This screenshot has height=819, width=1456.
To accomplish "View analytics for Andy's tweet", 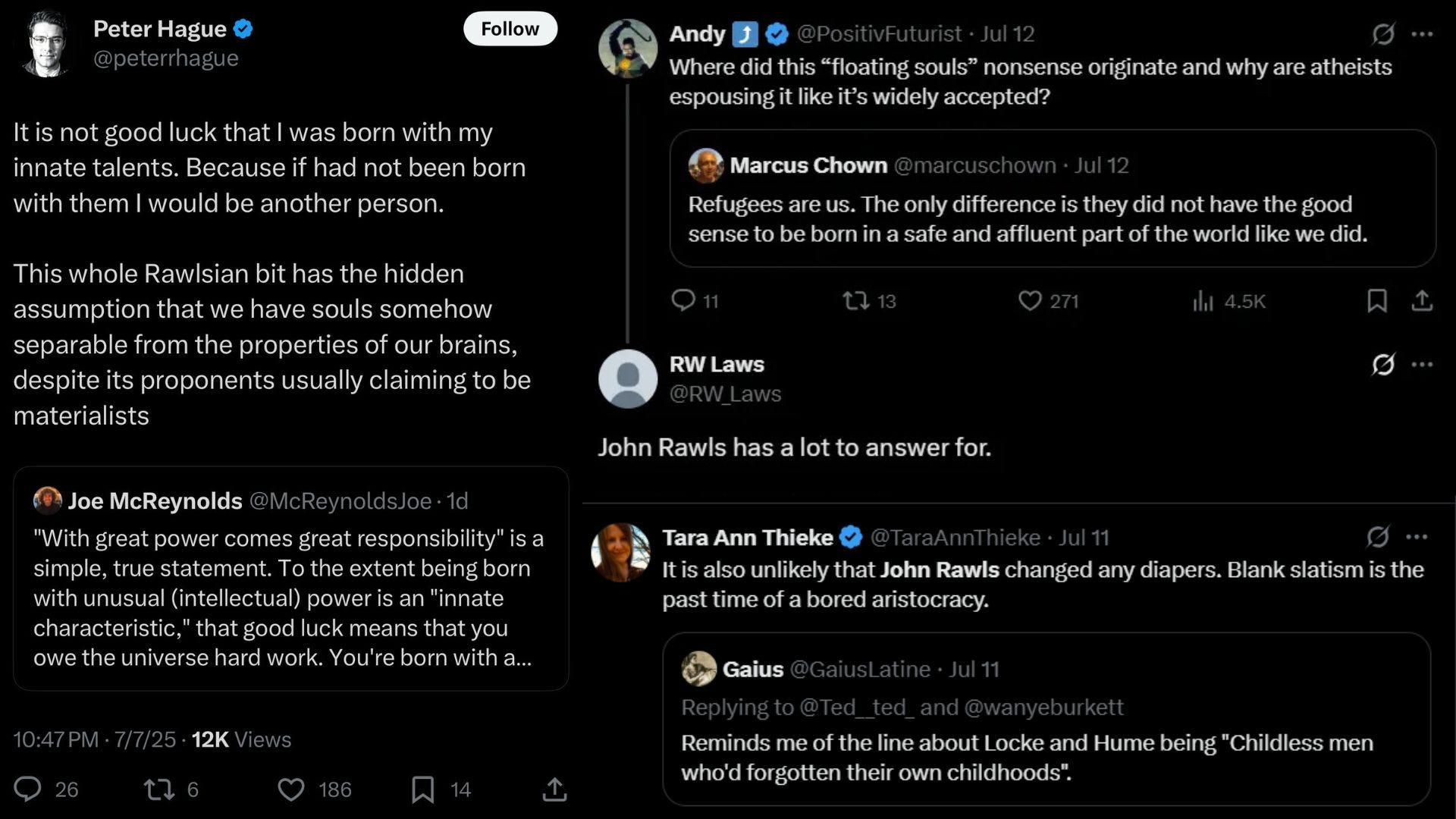I will point(1203,301).
